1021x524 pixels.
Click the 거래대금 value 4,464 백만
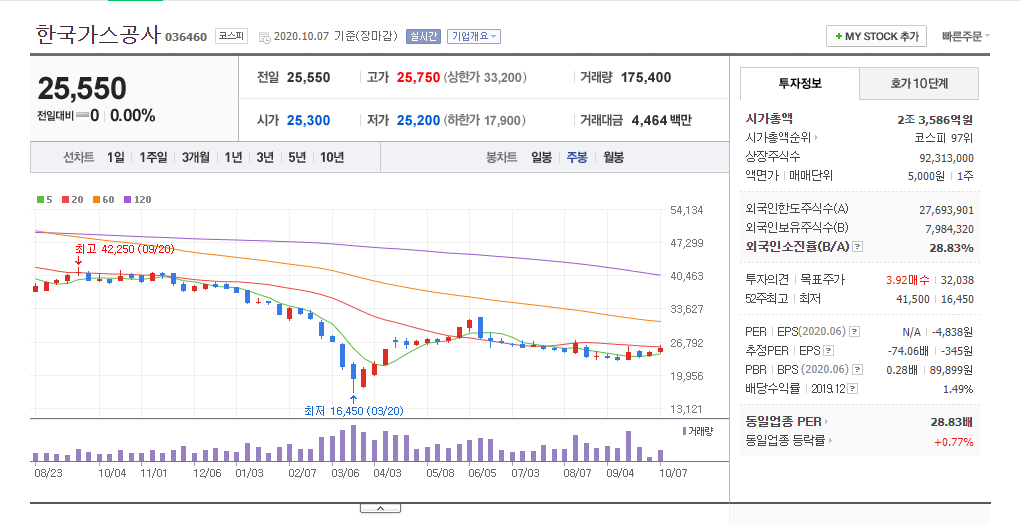[x=662, y=120]
